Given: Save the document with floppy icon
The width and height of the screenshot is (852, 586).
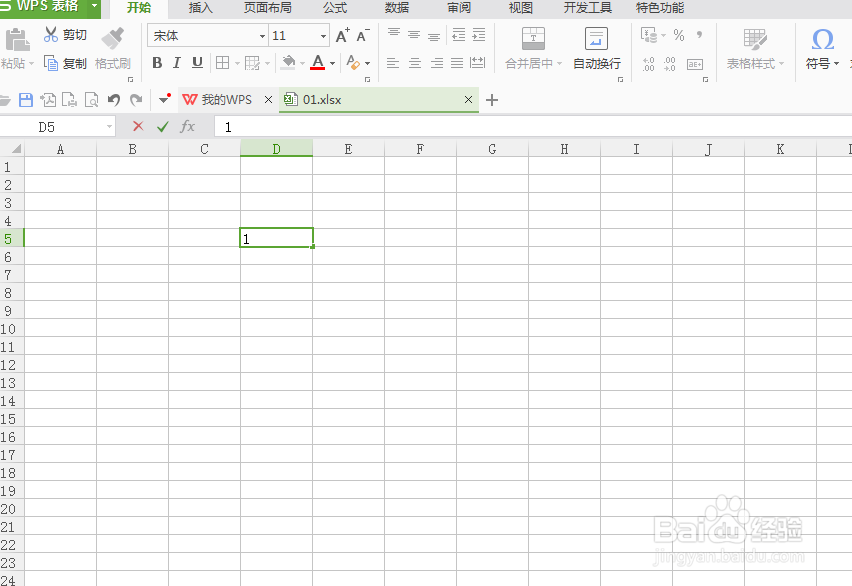Looking at the screenshot, I should pyautogui.click(x=26, y=100).
